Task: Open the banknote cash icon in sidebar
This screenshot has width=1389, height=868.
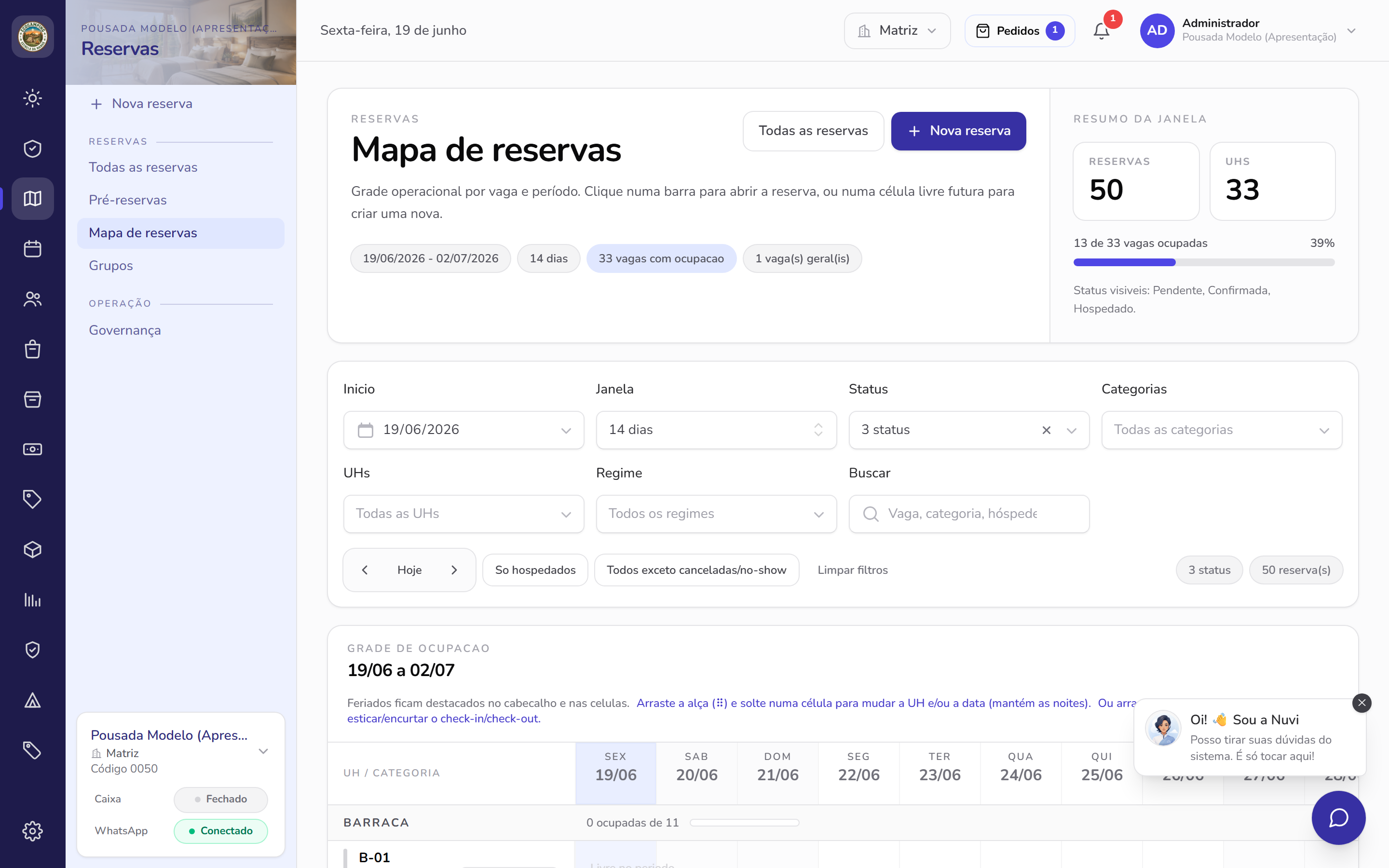Action: (x=33, y=449)
